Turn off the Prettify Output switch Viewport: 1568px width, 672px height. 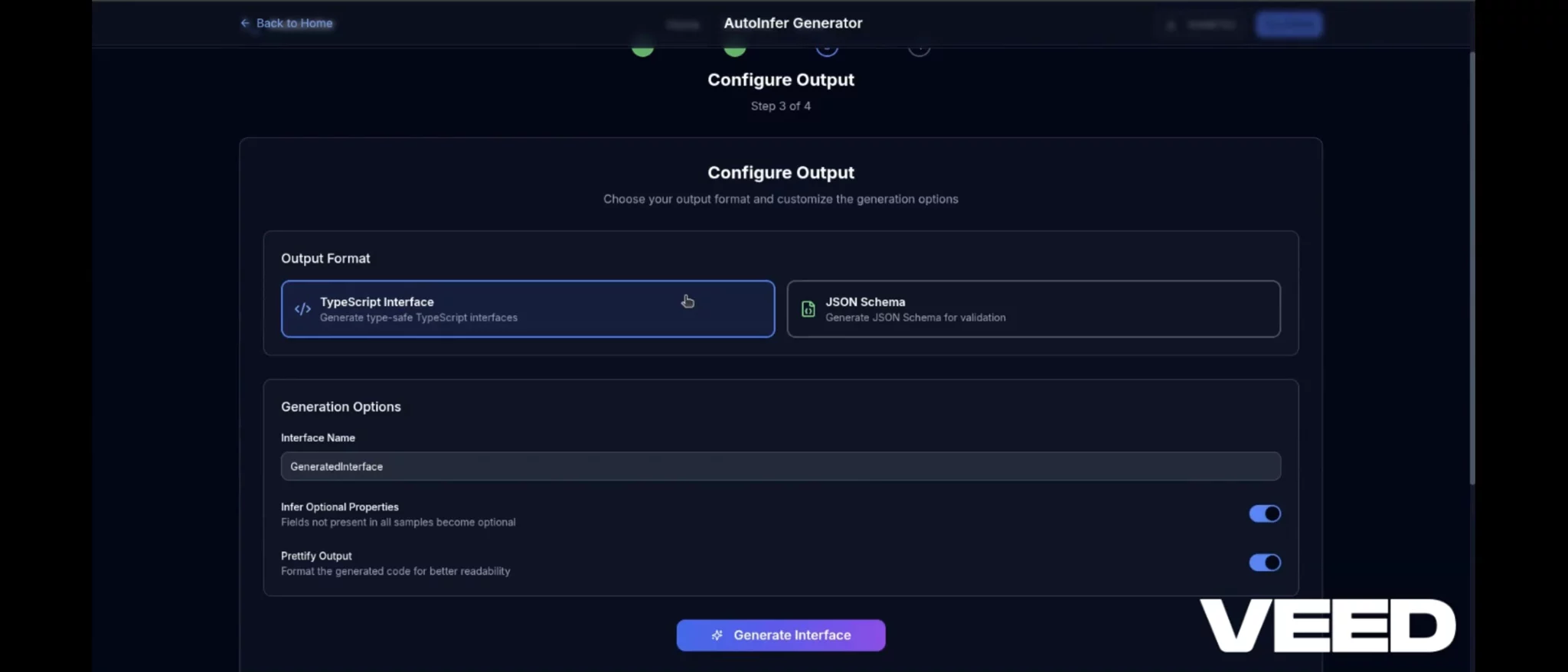pyautogui.click(x=1264, y=563)
